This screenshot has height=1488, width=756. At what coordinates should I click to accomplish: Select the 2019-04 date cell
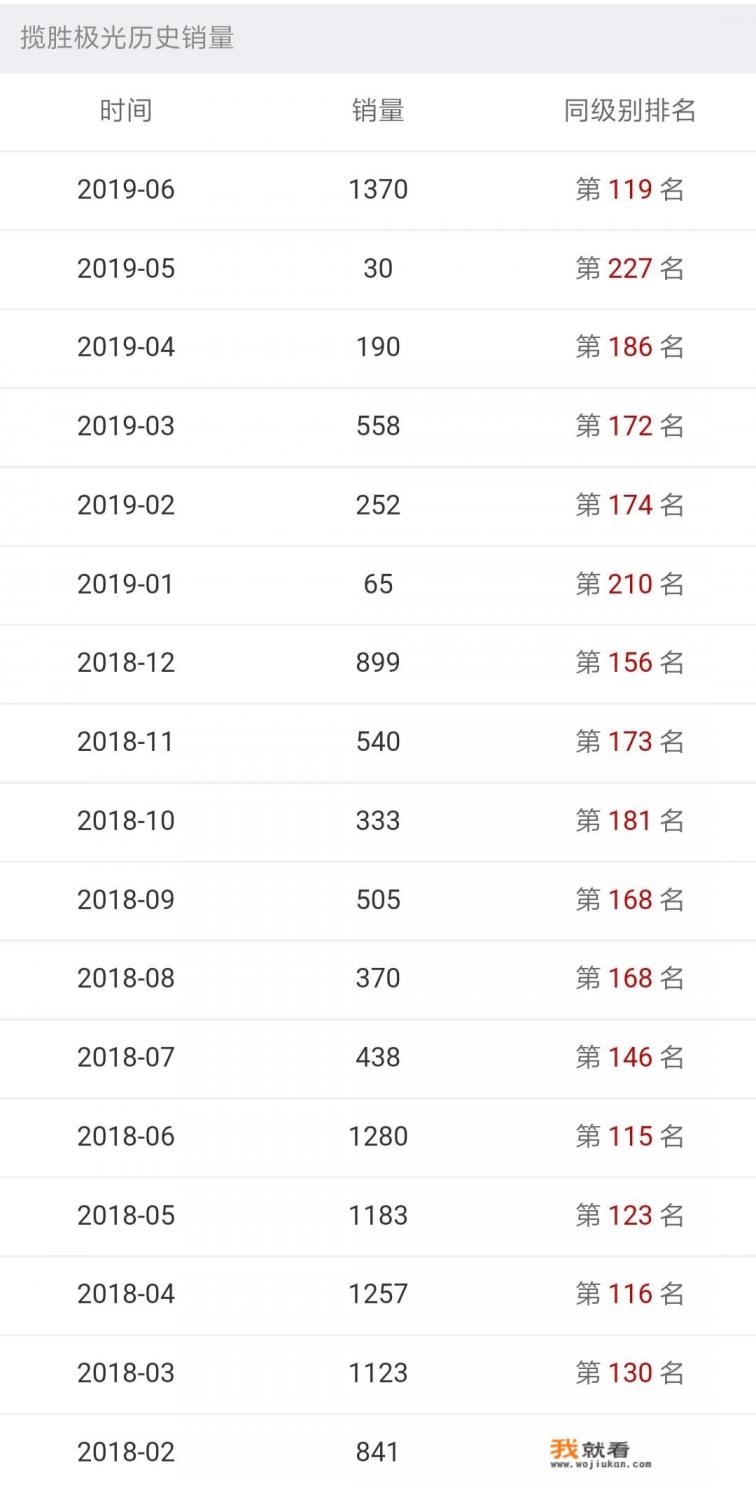[126, 347]
